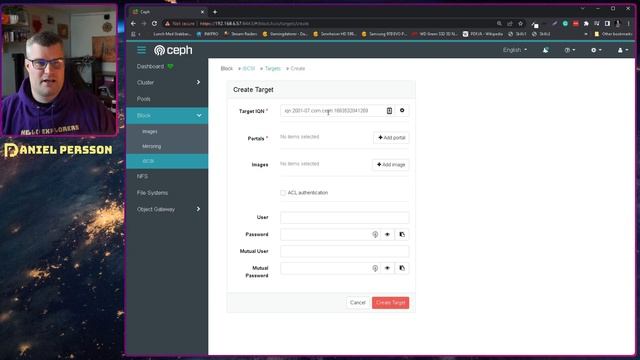The width and height of the screenshot is (640, 360).
Task: Select iSCSI under Block
Action: 167,161
